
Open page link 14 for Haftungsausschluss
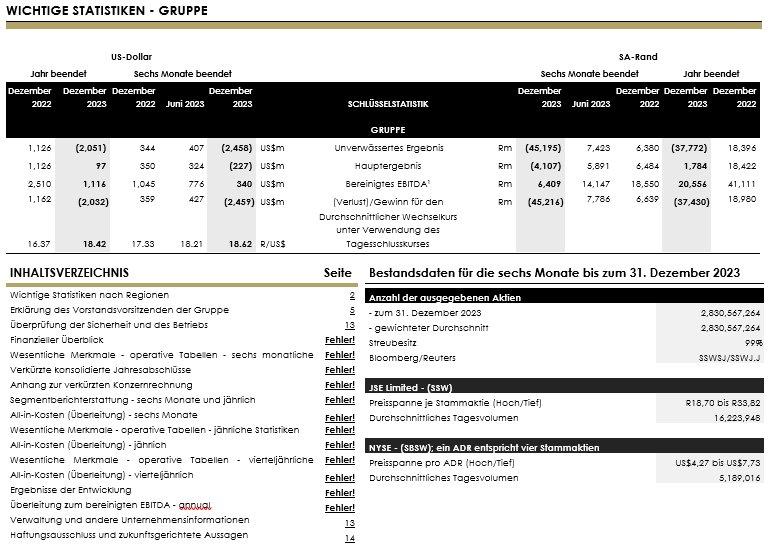[350, 538]
